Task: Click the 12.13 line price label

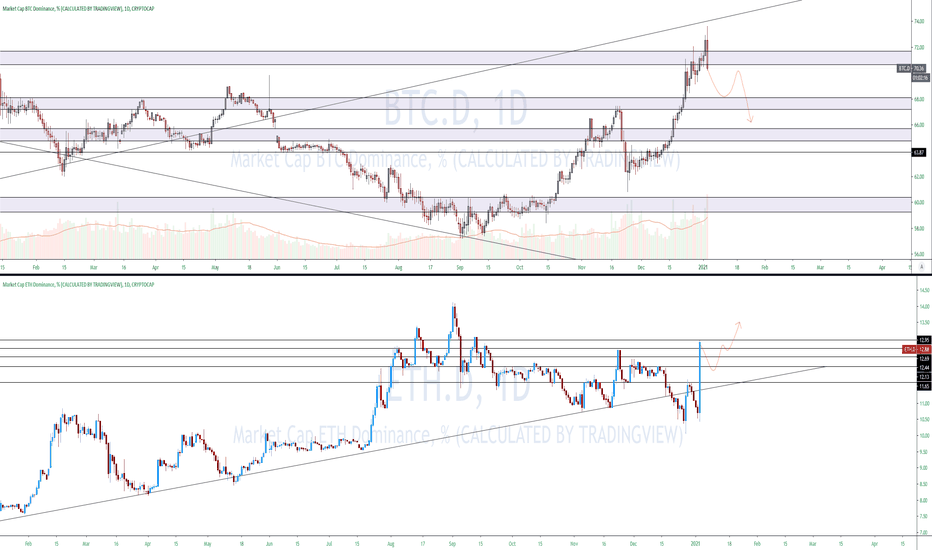Action: click(x=923, y=377)
